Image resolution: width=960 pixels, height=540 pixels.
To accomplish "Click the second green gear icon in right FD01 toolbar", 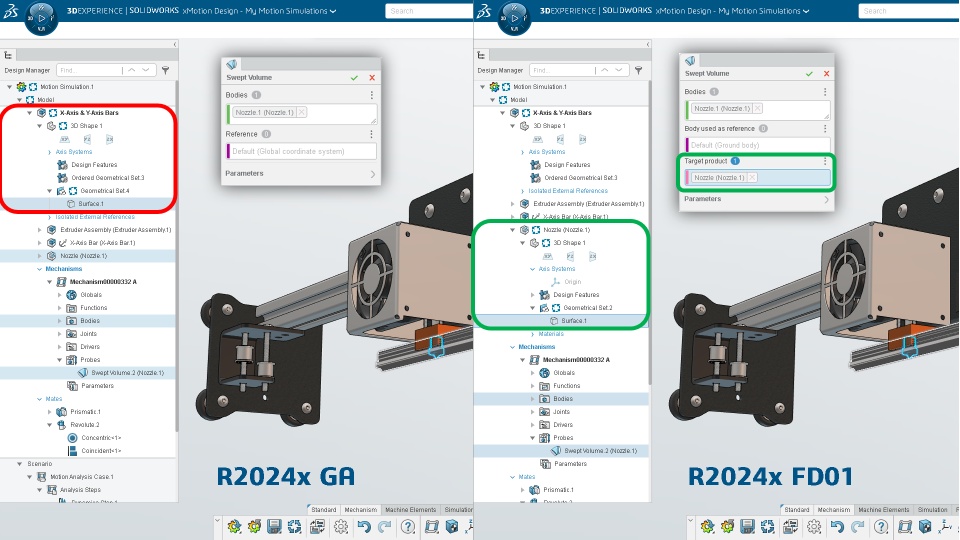I will point(727,527).
